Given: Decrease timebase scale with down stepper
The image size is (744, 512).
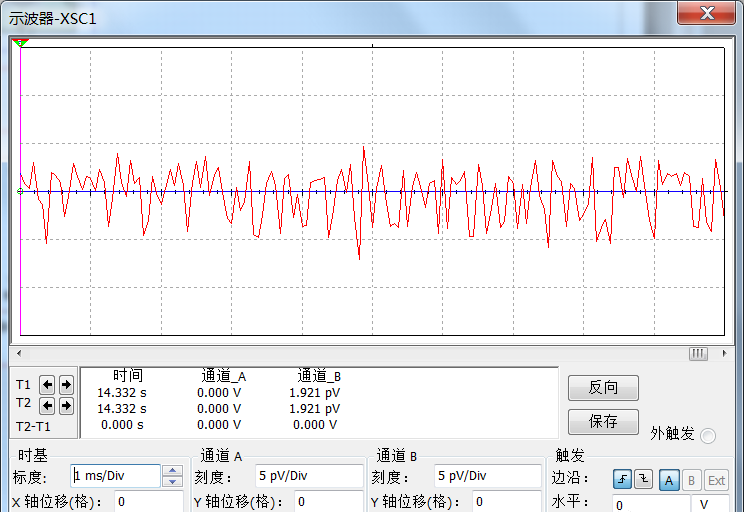Looking at the screenshot, I should click(172, 481).
